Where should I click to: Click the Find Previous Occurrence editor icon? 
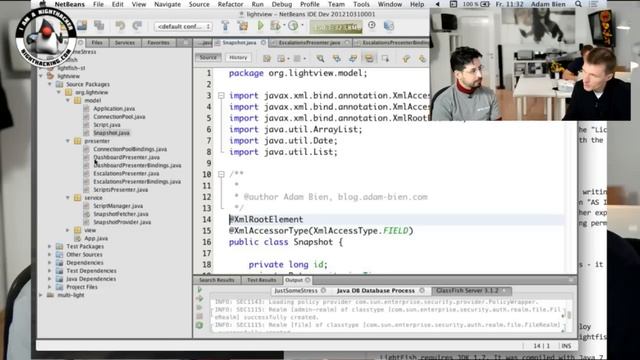pos(336,58)
